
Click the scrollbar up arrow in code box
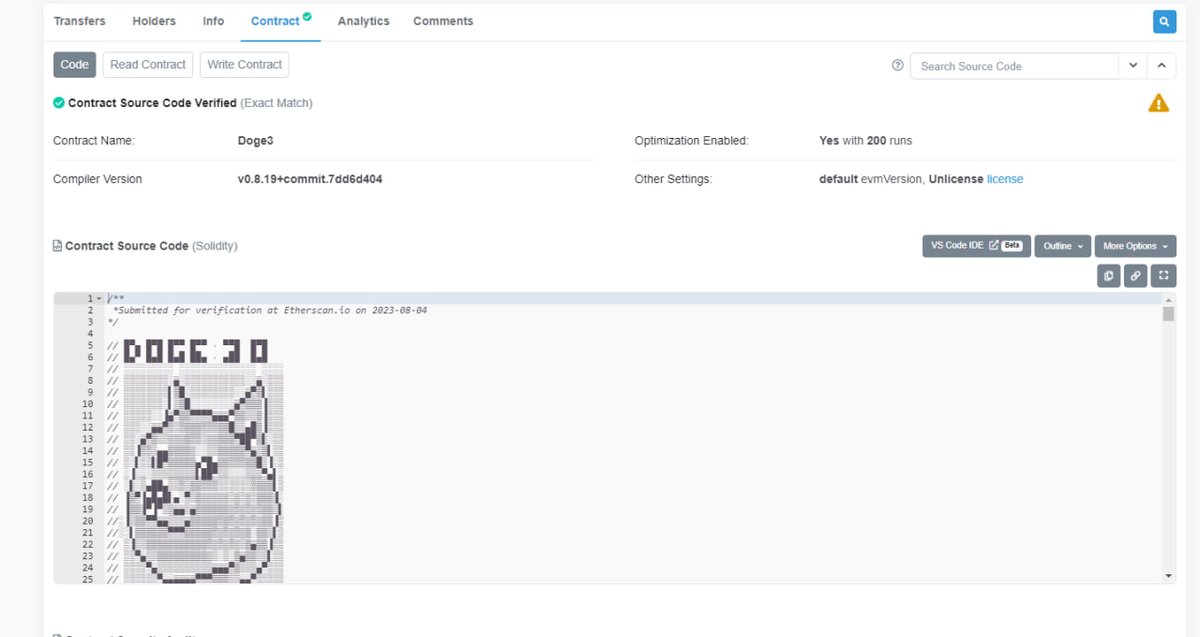click(1169, 299)
